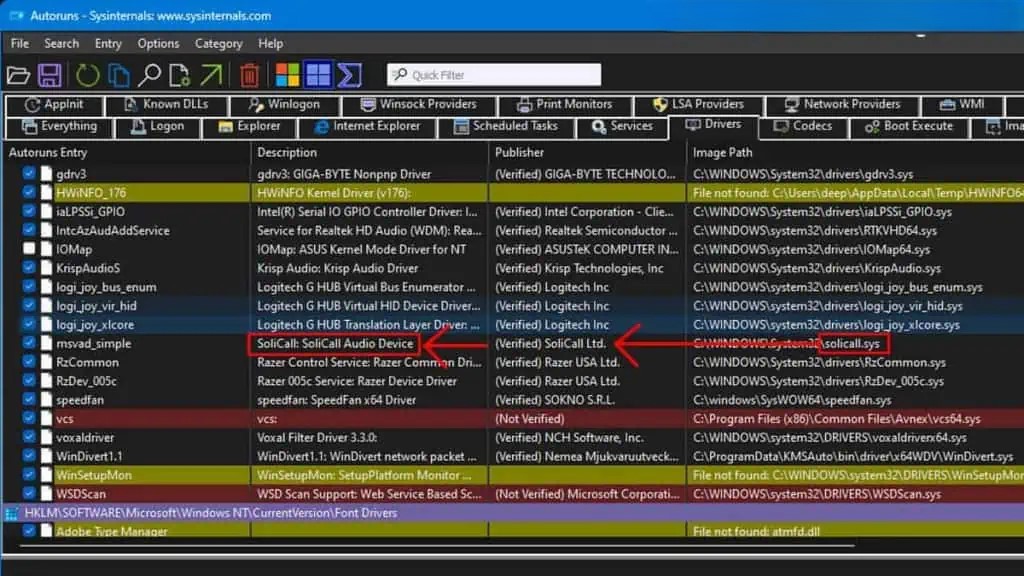Click the Open file toolbar icon

click(18, 75)
